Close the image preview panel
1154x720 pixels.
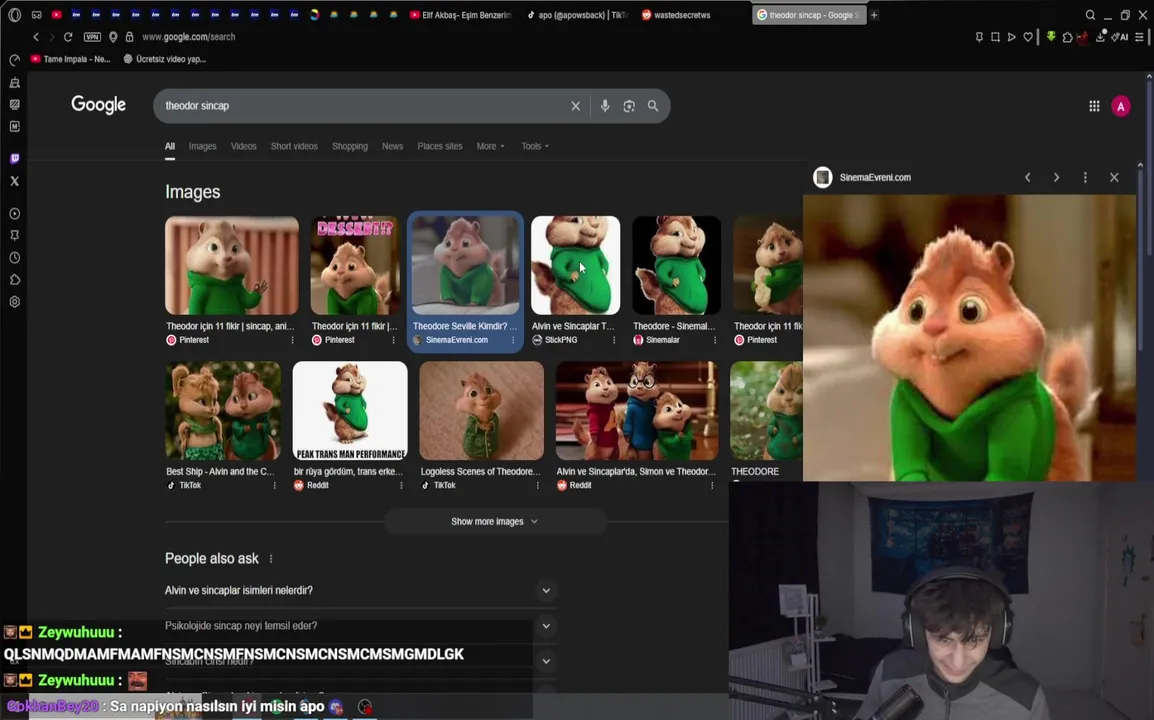1114,177
